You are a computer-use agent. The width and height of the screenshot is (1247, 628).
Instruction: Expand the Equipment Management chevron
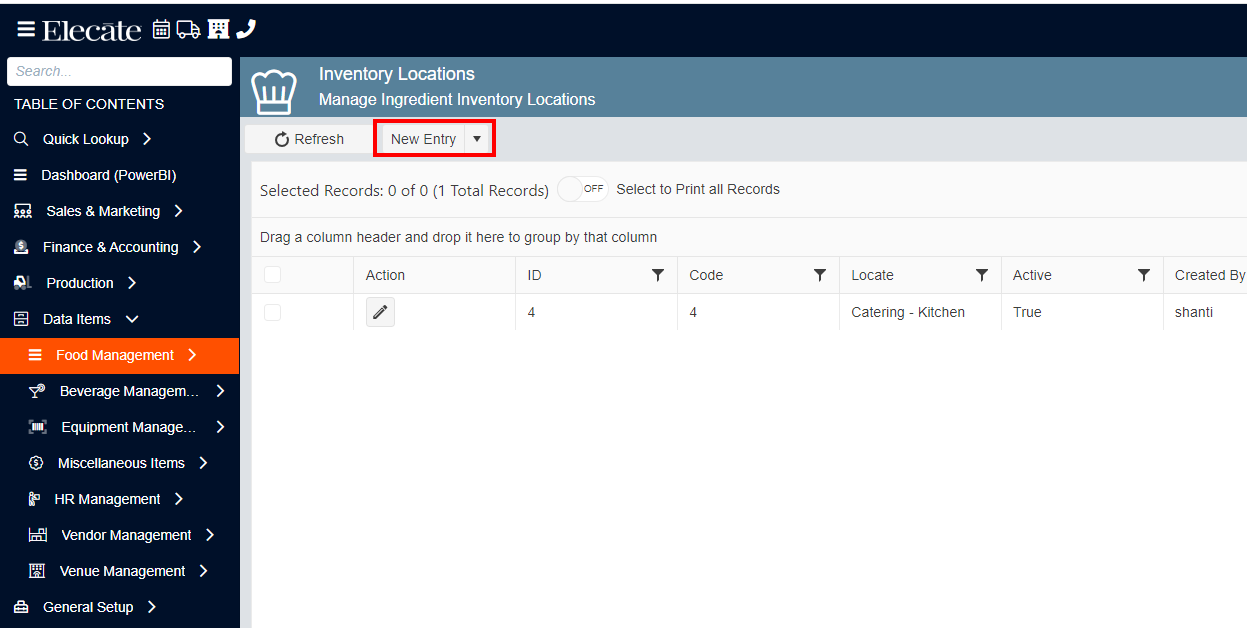[x=220, y=427]
